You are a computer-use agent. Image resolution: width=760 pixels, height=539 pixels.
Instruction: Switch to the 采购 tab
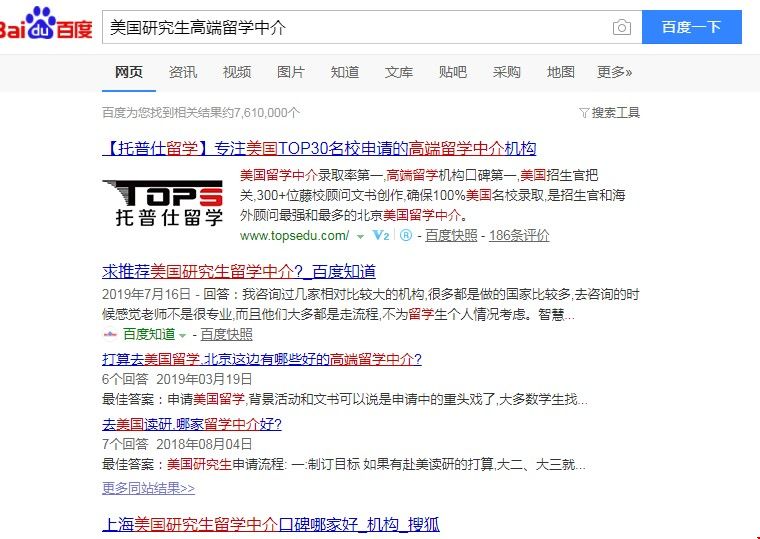(507, 72)
